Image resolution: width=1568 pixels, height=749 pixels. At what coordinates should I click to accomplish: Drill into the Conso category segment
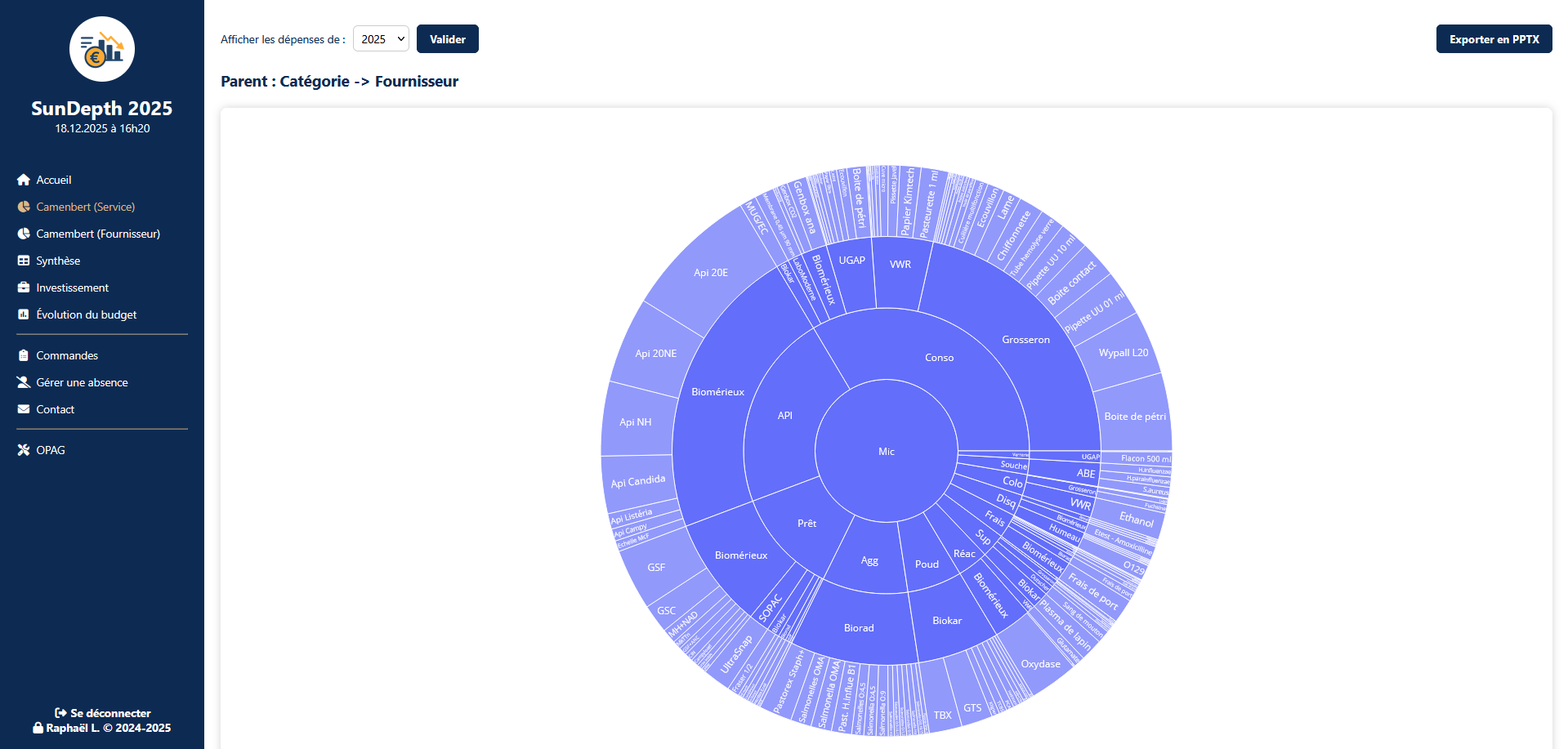click(940, 358)
